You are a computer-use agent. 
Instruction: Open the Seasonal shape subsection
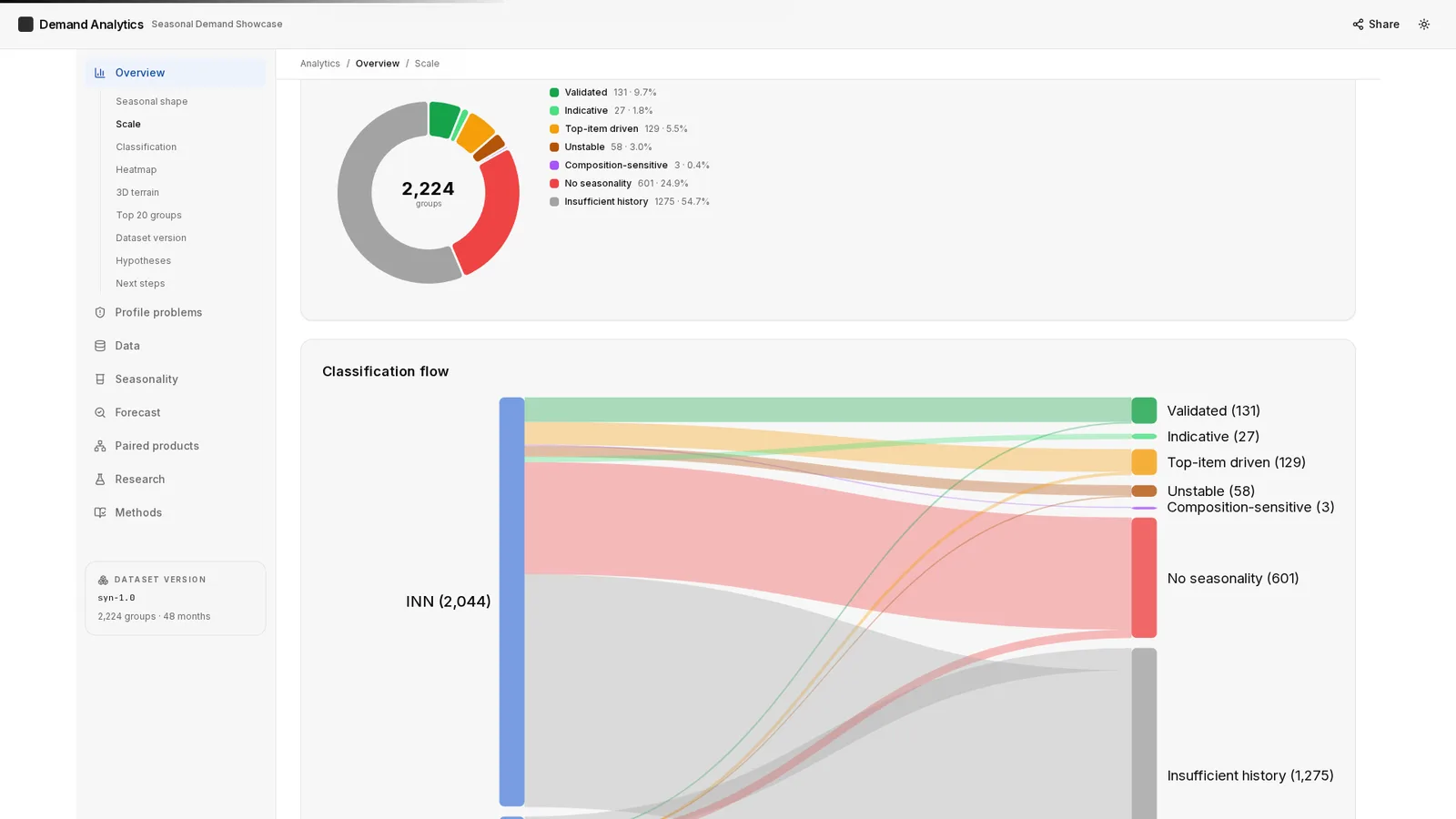(x=152, y=101)
